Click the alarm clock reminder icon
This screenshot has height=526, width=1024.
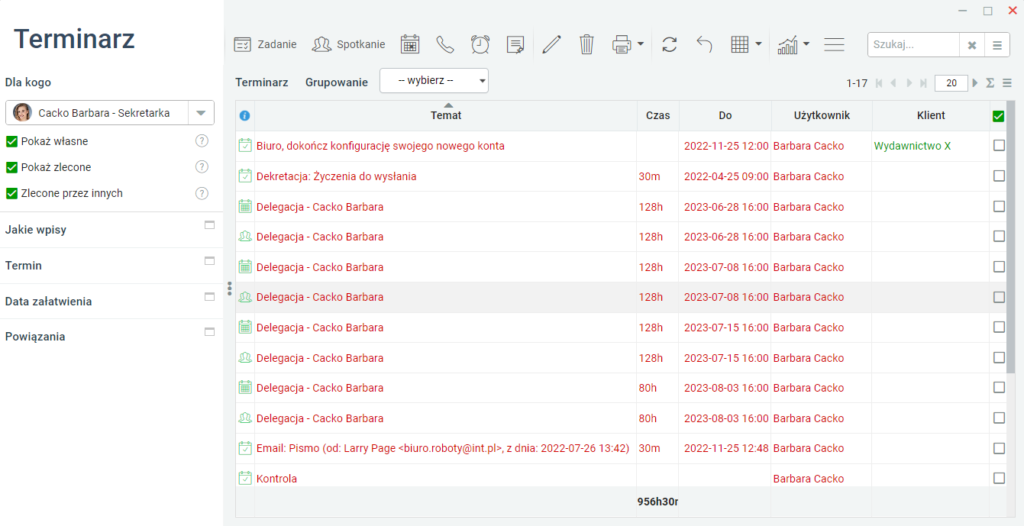coord(481,44)
